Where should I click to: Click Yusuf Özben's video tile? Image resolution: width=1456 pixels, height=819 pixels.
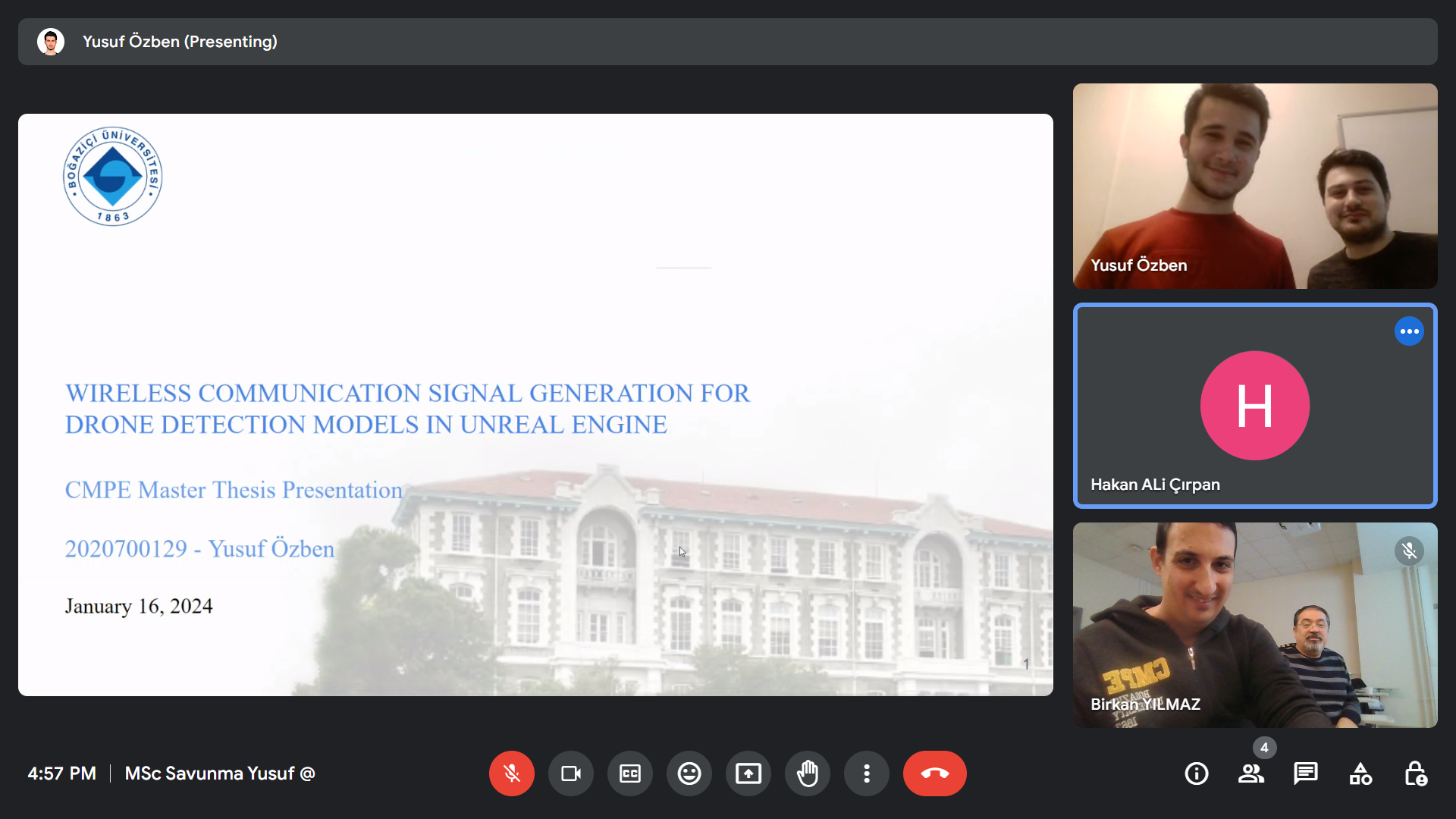pos(1255,186)
